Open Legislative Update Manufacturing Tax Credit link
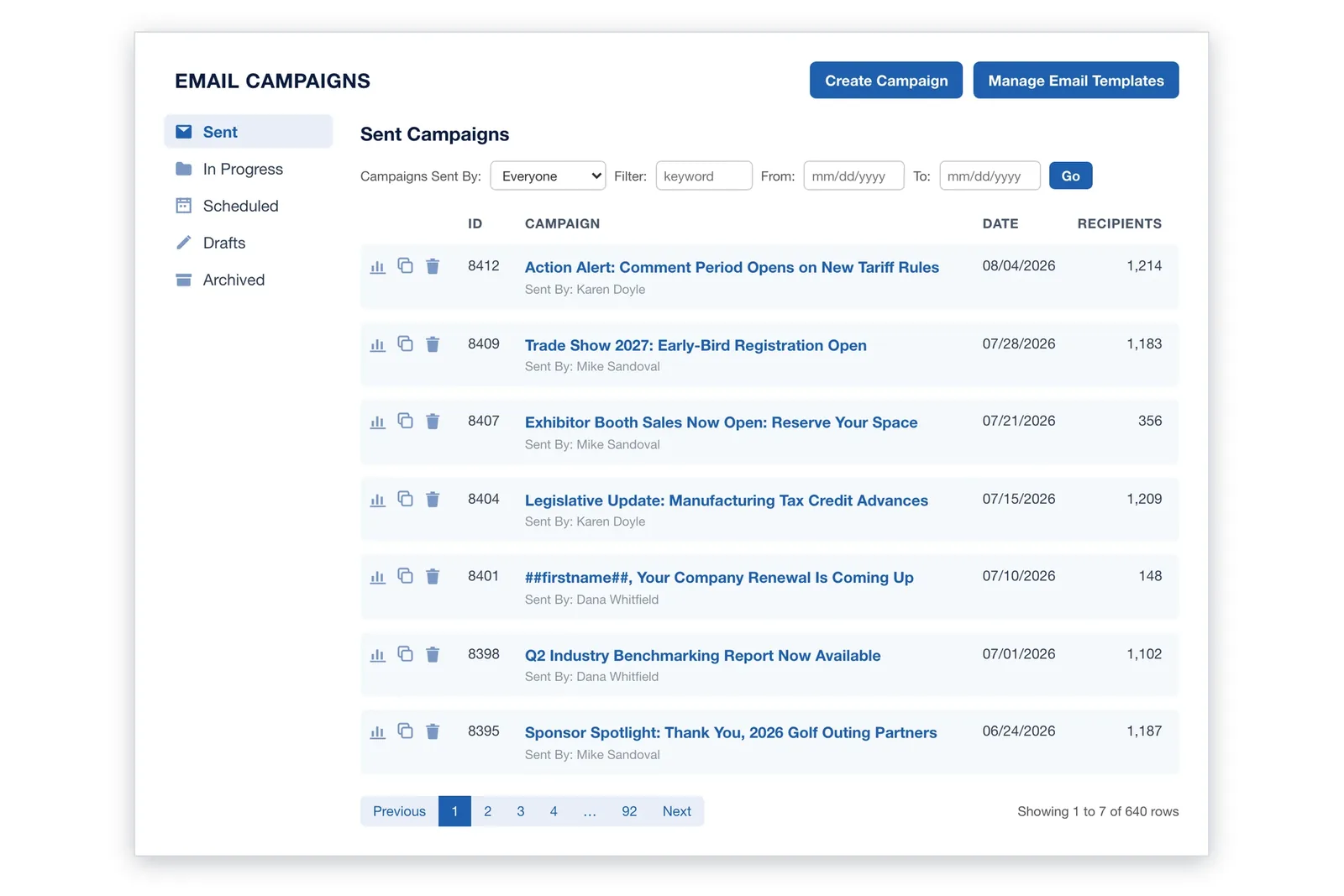This screenshot has height=896, width=1344. coord(727,500)
